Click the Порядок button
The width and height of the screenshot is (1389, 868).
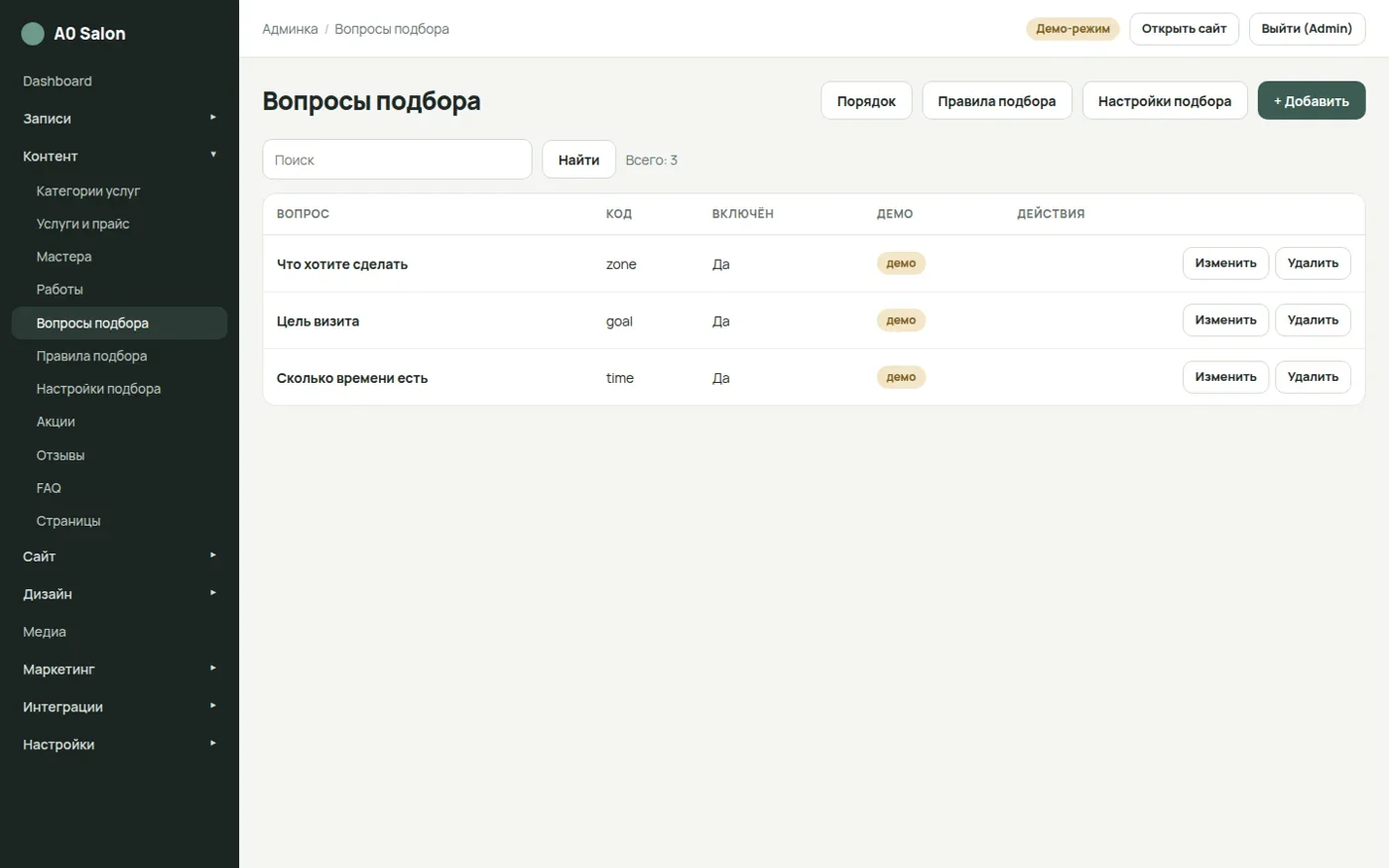[x=866, y=101]
